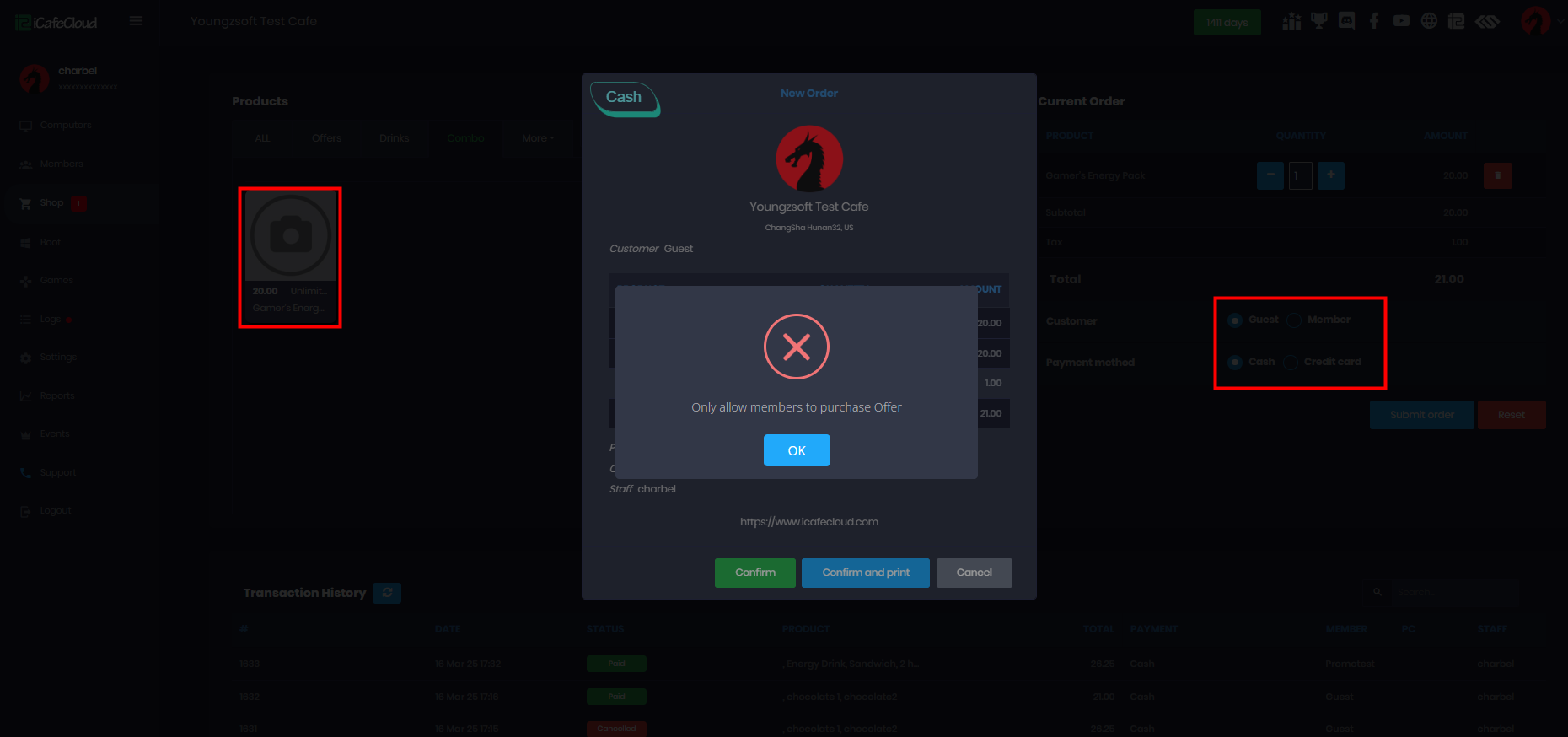Click the charbel profile avatar in the sidebar

click(x=35, y=78)
